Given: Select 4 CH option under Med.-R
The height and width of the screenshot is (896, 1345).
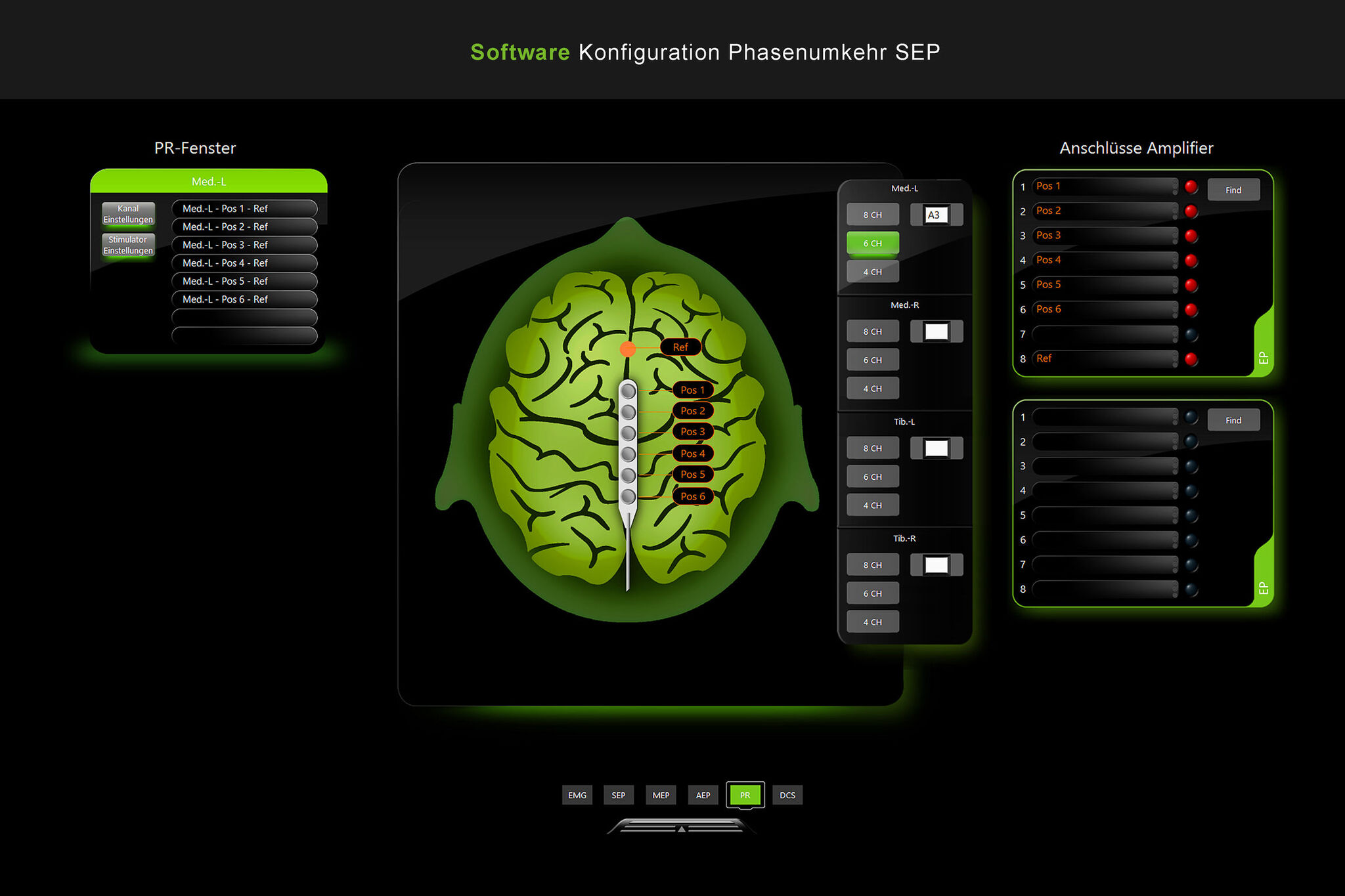Looking at the screenshot, I should point(872,389).
